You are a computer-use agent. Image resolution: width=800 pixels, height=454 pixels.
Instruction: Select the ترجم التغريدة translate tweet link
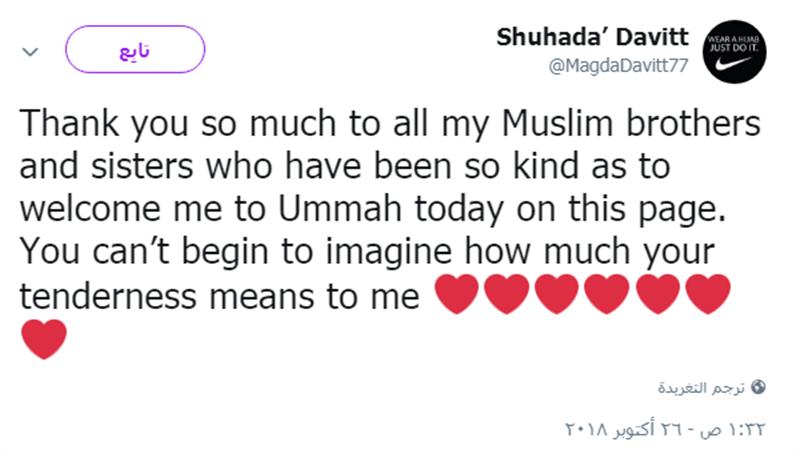click(702, 388)
